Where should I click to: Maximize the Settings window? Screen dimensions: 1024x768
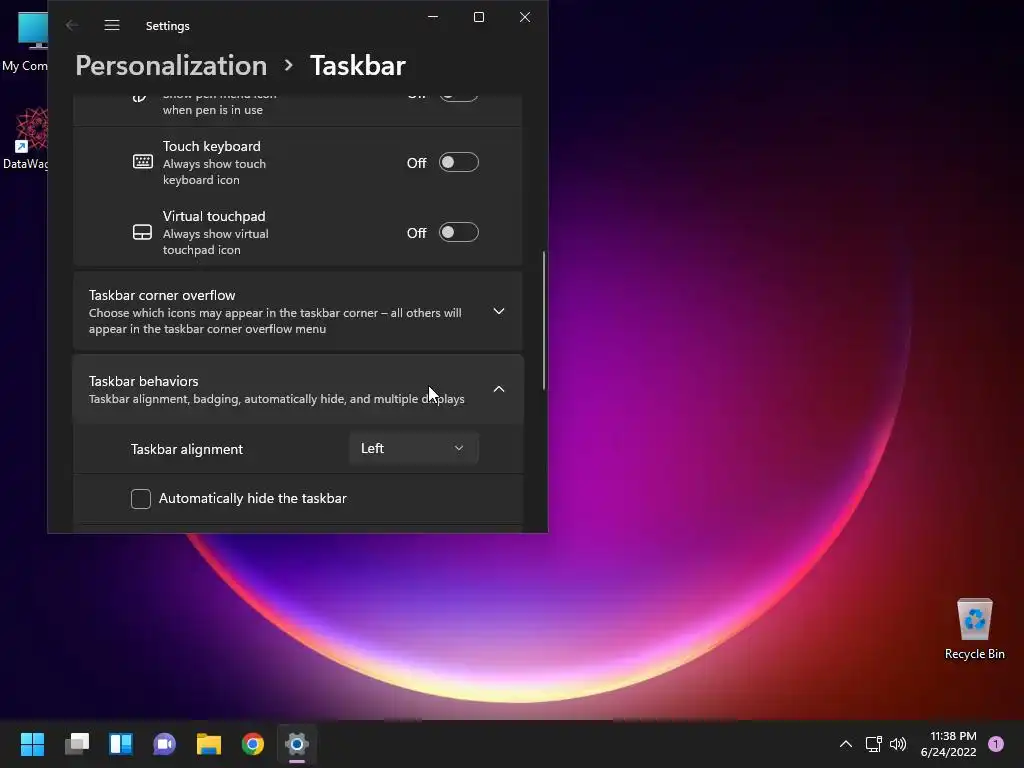click(479, 18)
